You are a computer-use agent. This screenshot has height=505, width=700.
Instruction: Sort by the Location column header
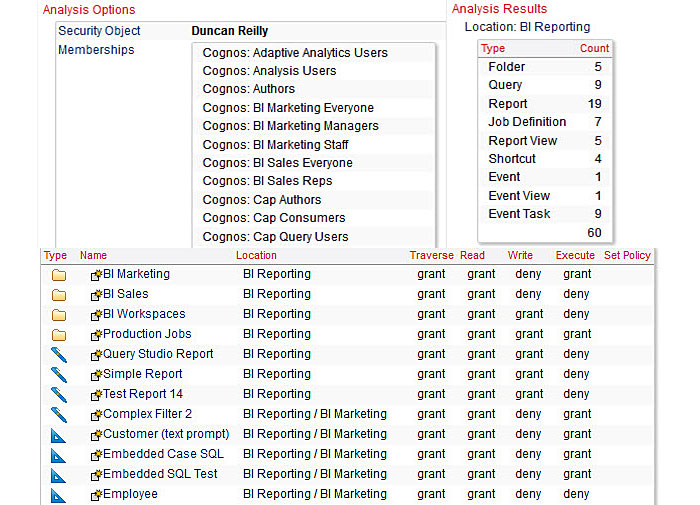[x=256, y=255]
